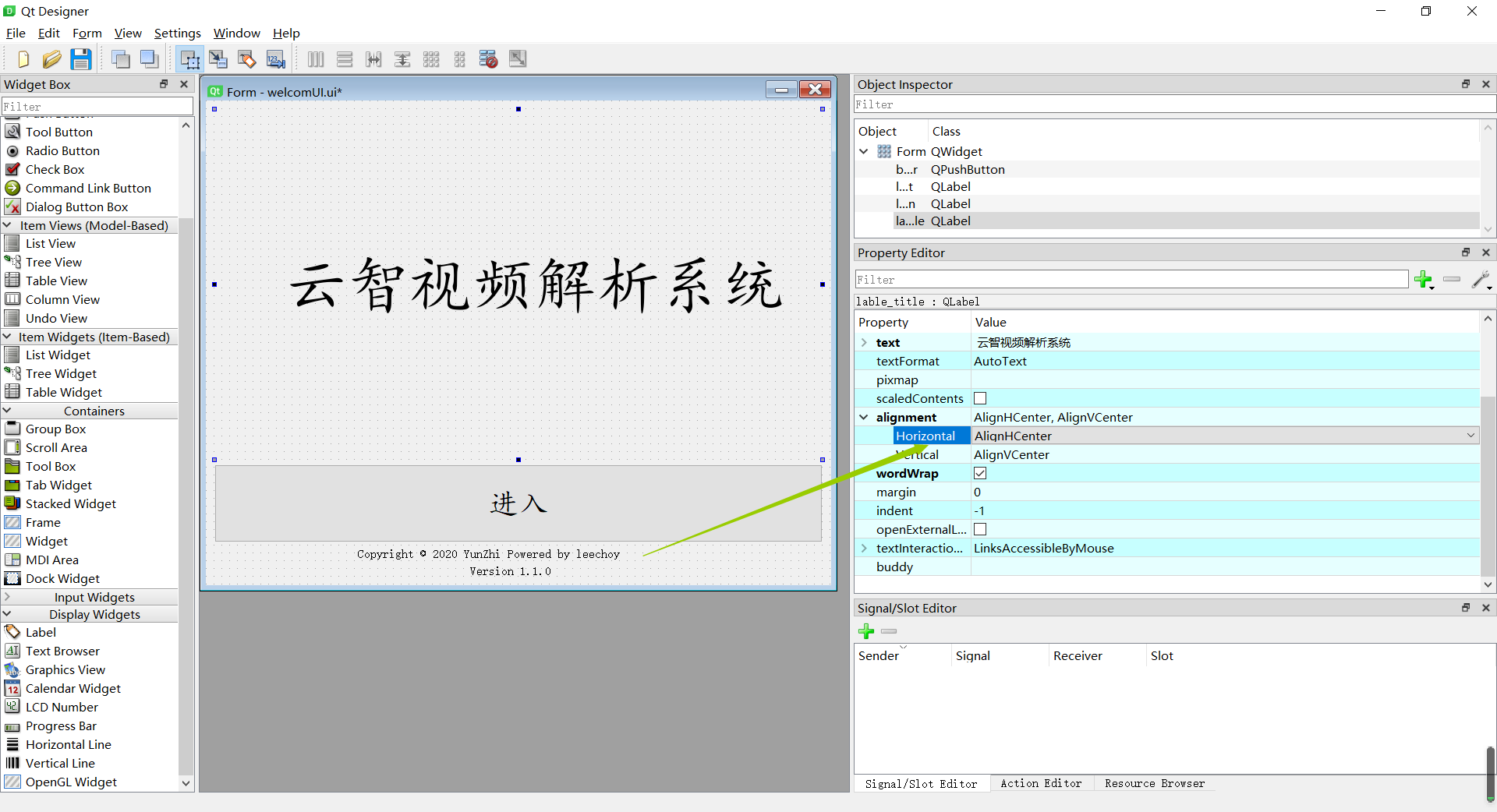
Task: Enable the scaledContents checkbox
Action: [x=980, y=399]
